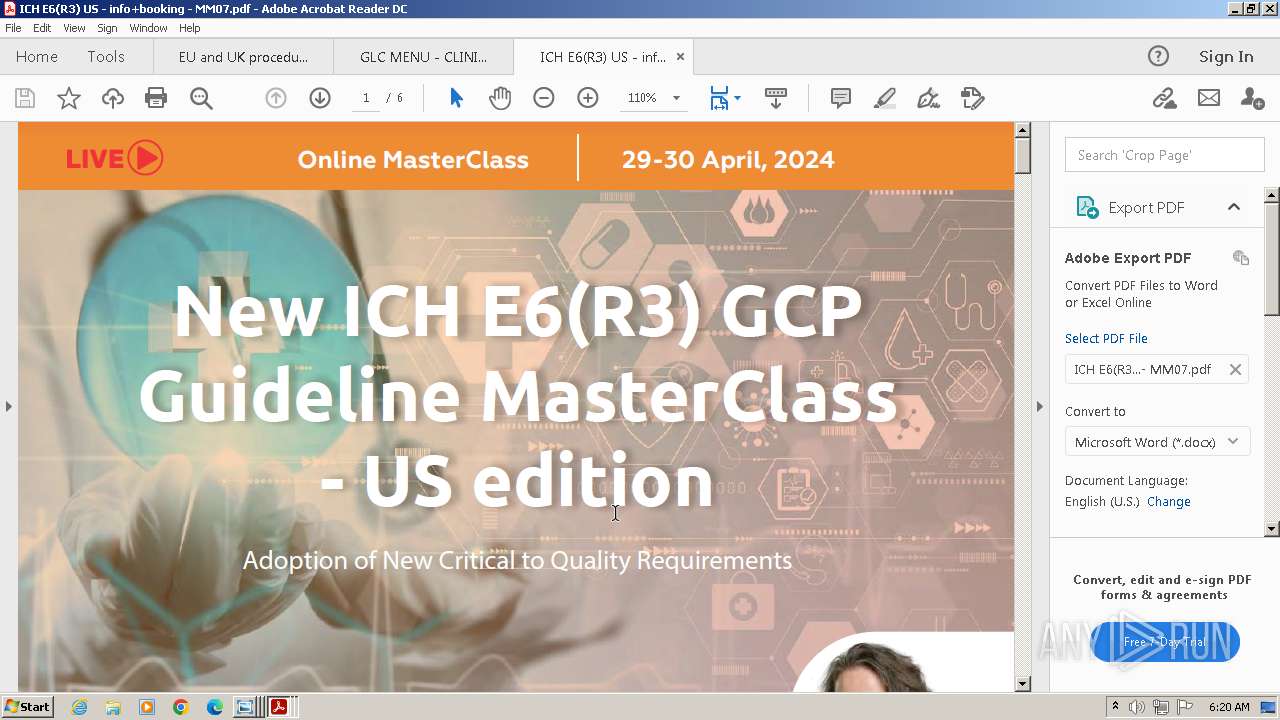The height and width of the screenshot is (720, 1280).
Task: Share with others person icon
Action: pyautogui.click(x=1252, y=98)
